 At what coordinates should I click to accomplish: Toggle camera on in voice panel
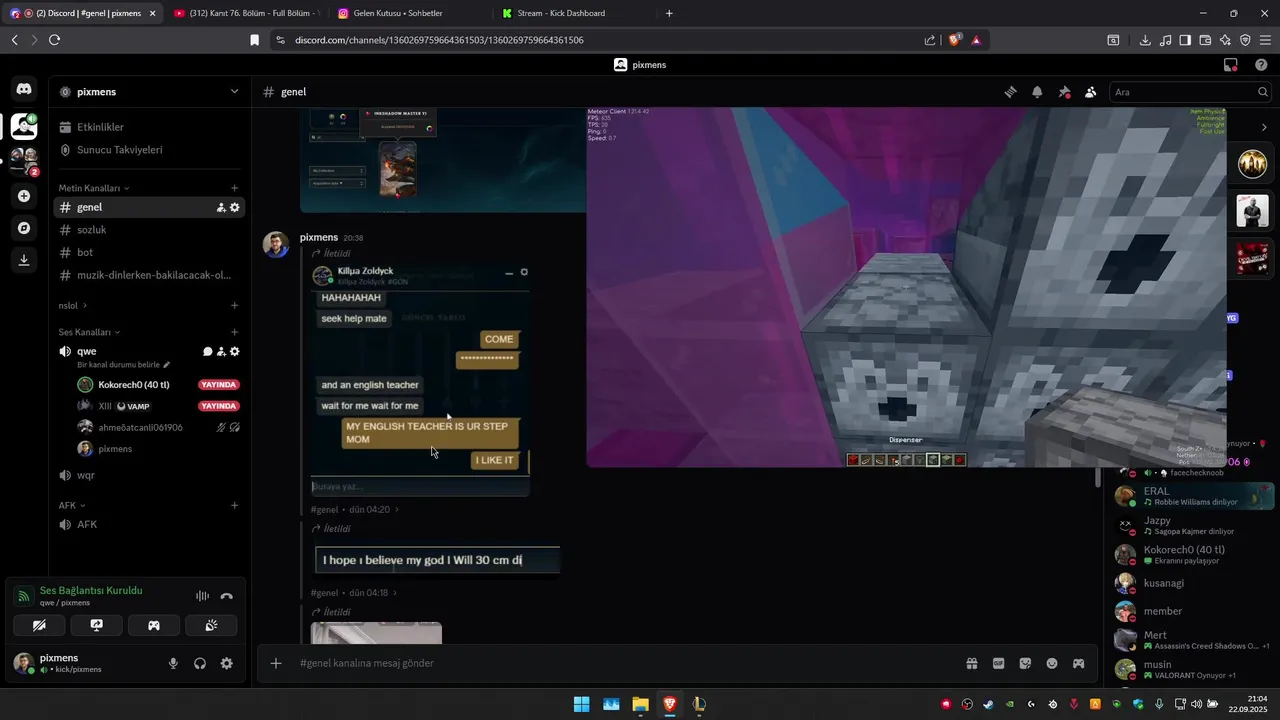[39, 625]
